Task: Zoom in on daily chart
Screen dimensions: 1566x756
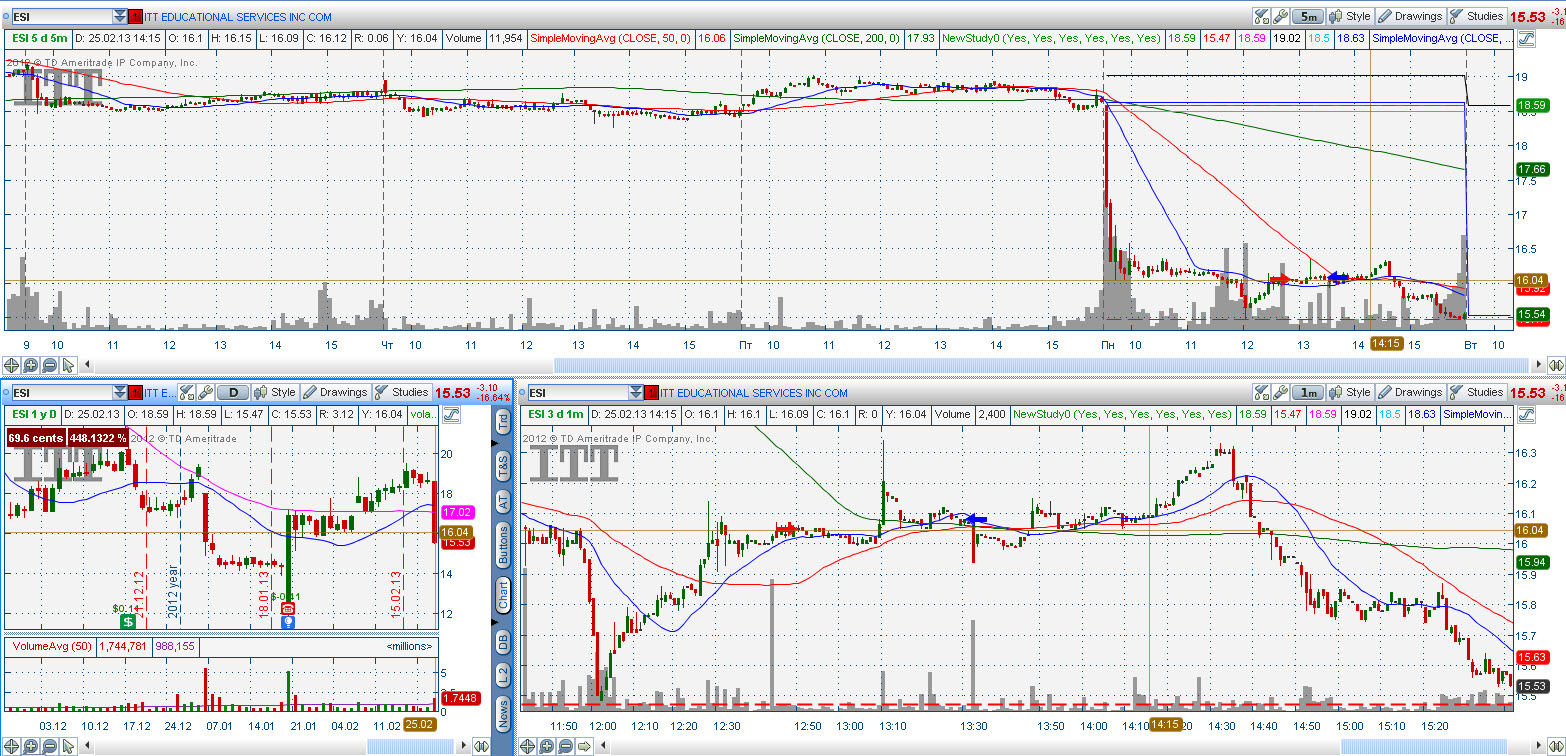Action: pos(30,745)
